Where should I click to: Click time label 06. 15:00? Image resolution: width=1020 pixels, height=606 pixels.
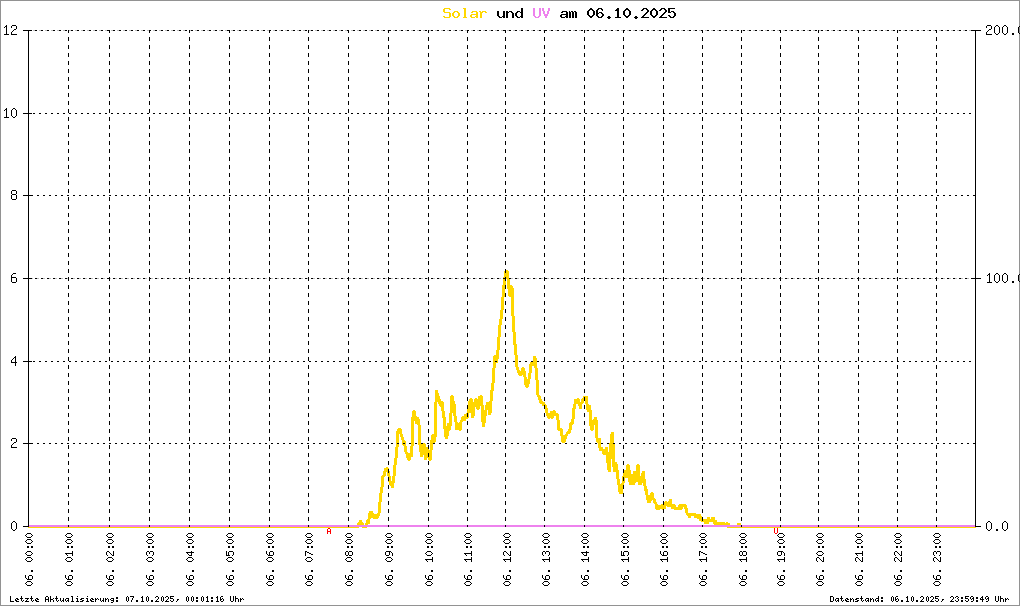[x=623, y=559]
